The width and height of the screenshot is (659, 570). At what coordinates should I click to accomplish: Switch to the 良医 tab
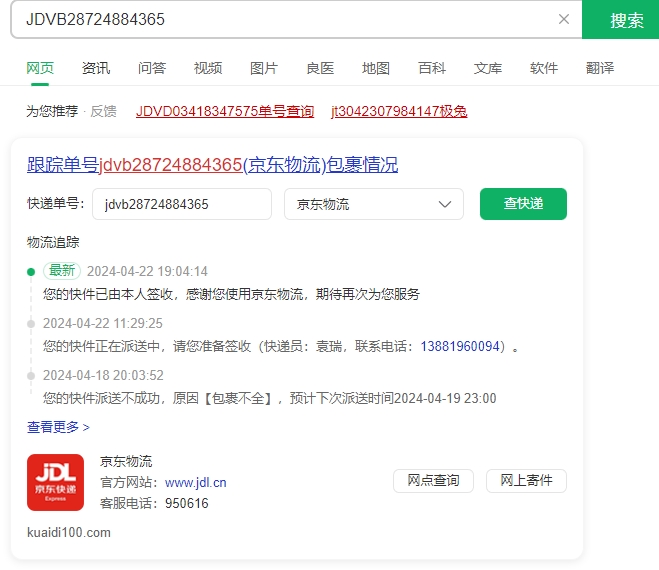coord(320,68)
